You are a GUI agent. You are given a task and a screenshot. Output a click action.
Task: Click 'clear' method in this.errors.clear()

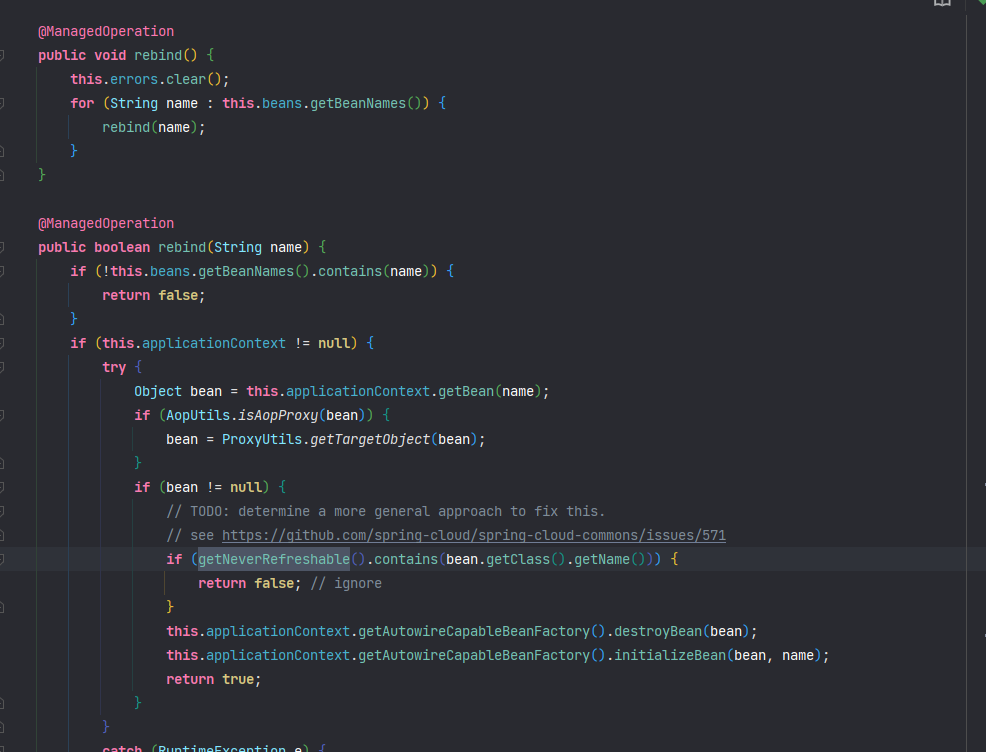point(186,79)
